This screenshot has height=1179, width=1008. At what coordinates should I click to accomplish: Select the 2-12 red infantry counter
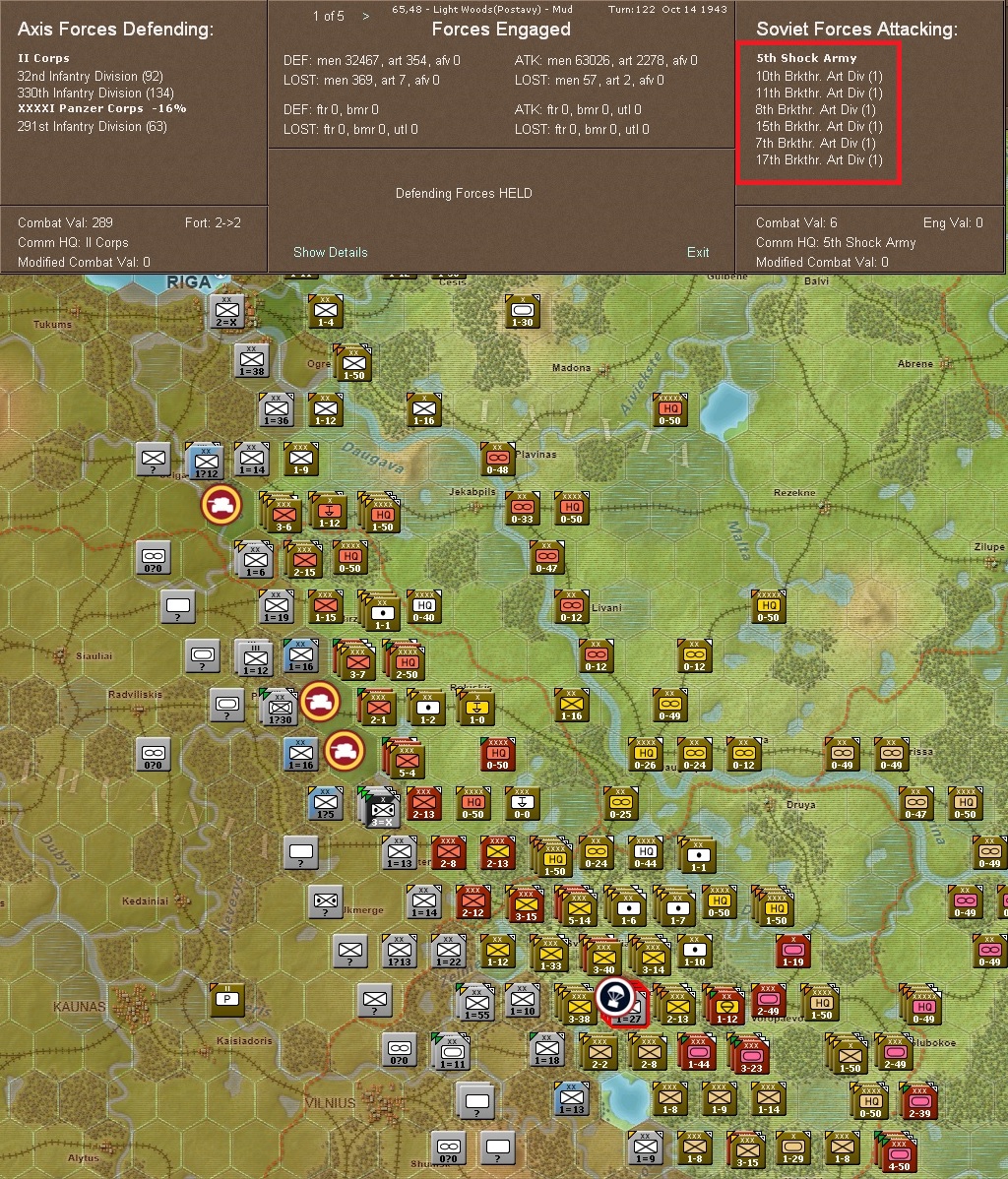pos(472,902)
